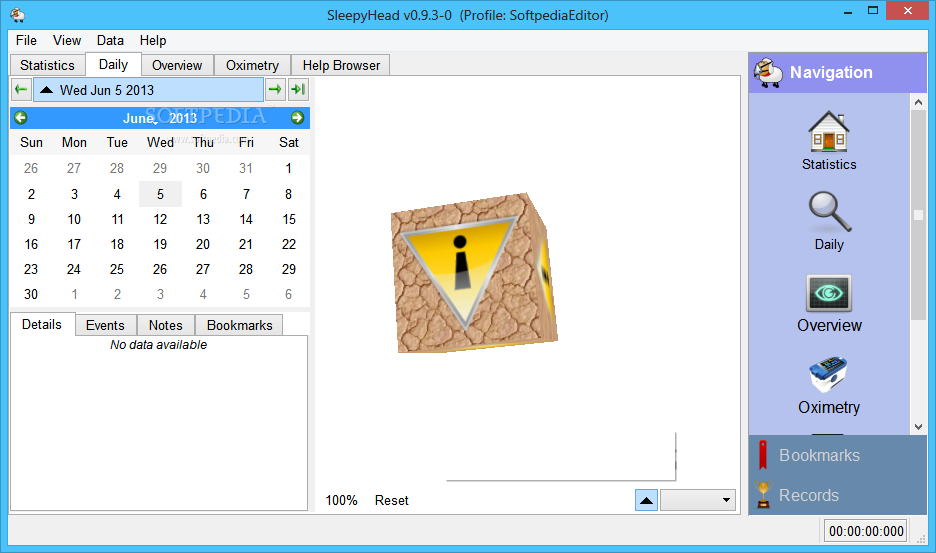
Task: Click the Records trophy icon
Action: point(763,494)
